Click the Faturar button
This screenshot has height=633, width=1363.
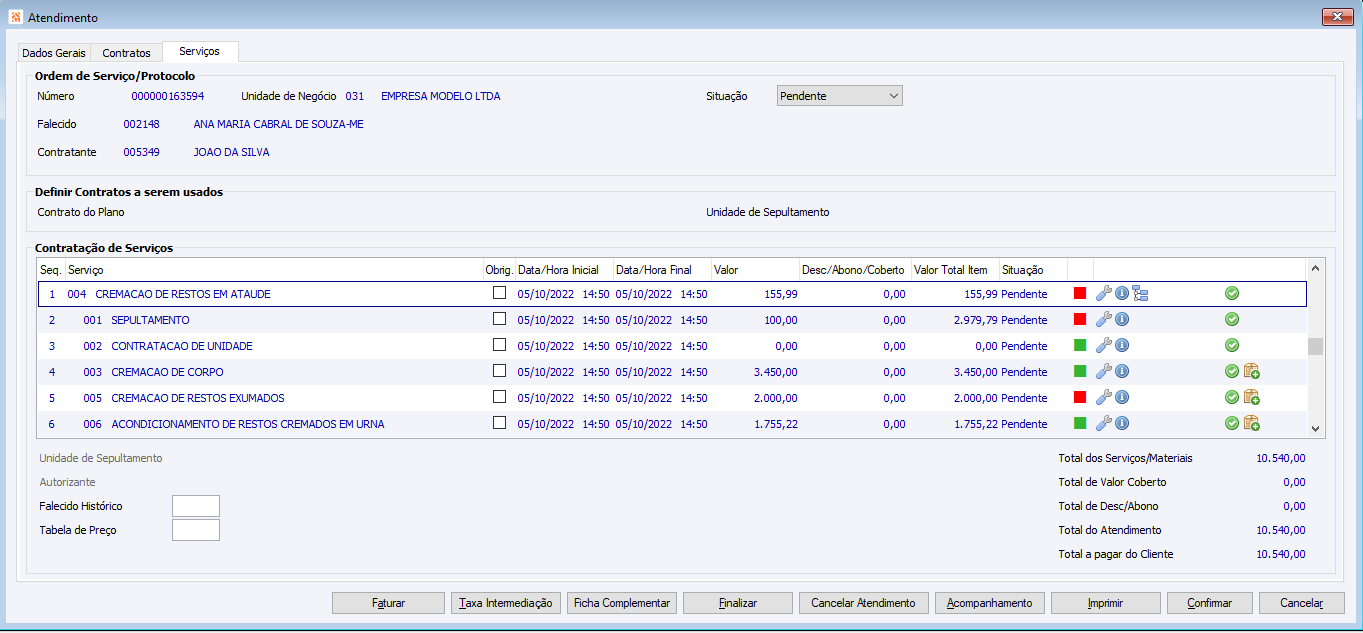click(x=388, y=603)
